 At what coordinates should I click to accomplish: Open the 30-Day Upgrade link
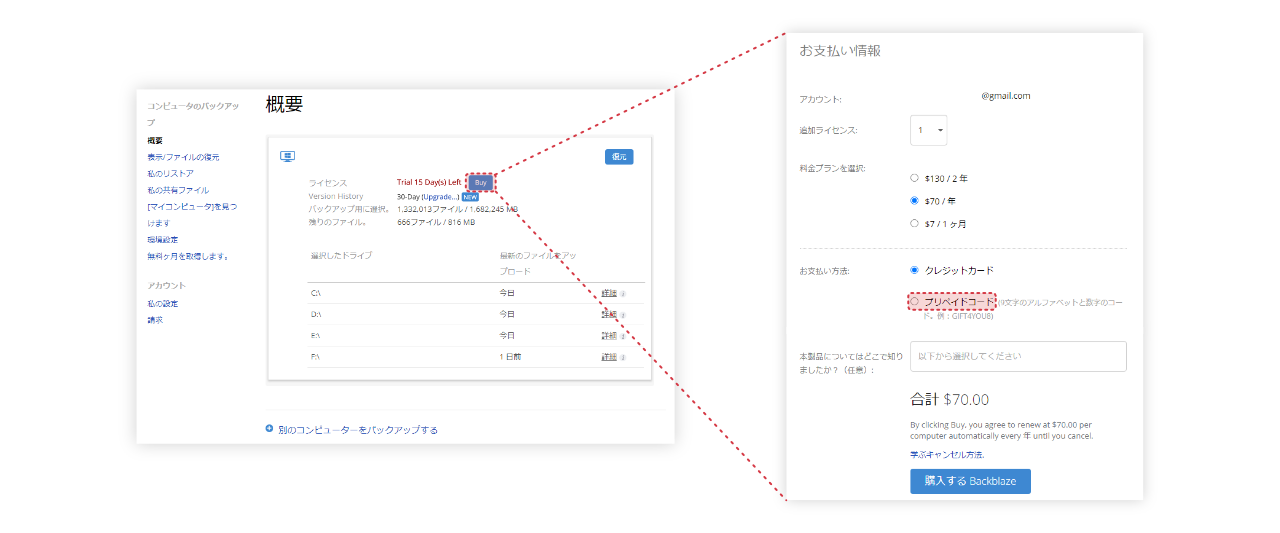coord(428,197)
